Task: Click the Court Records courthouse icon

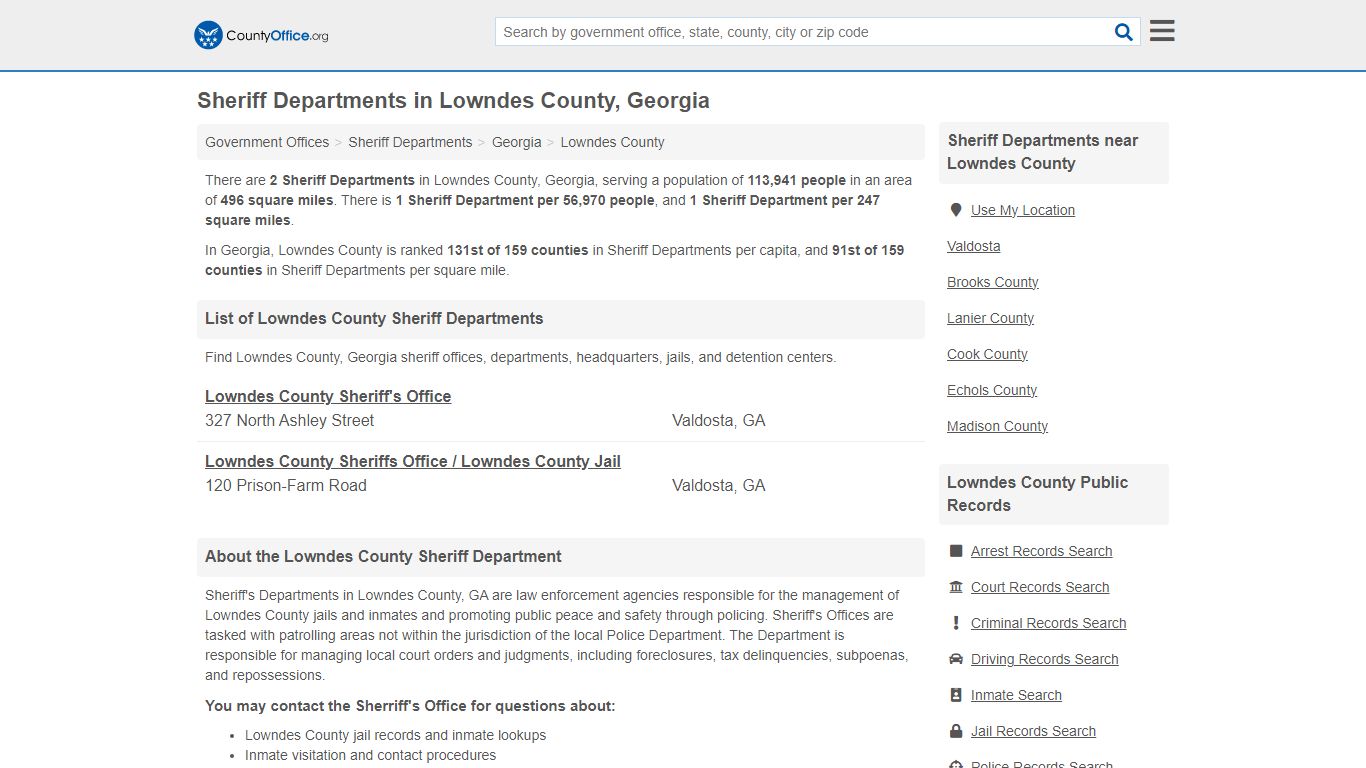Action: (956, 587)
